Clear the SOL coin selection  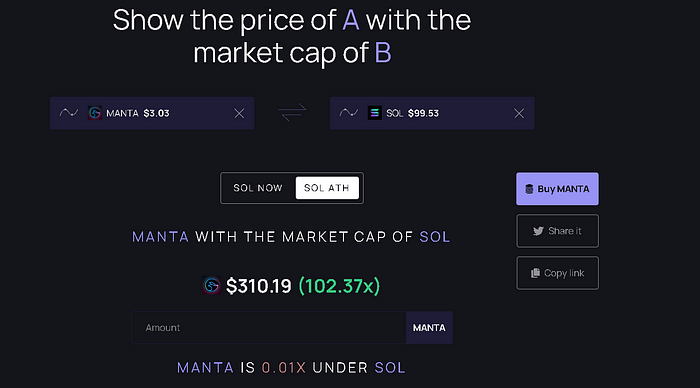click(519, 113)
